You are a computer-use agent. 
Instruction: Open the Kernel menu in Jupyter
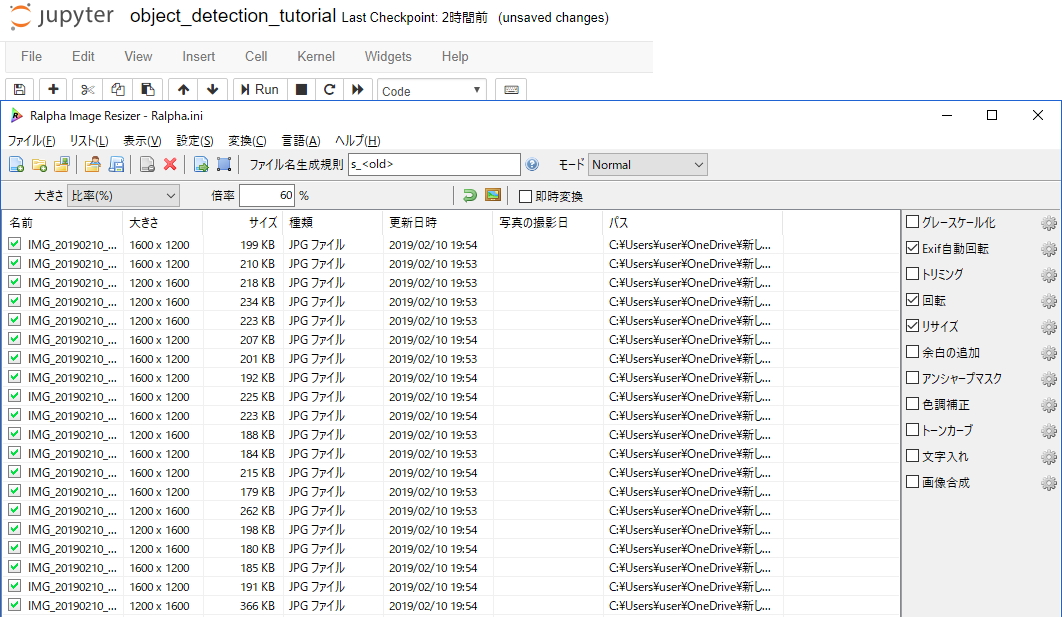click(316, 57)
